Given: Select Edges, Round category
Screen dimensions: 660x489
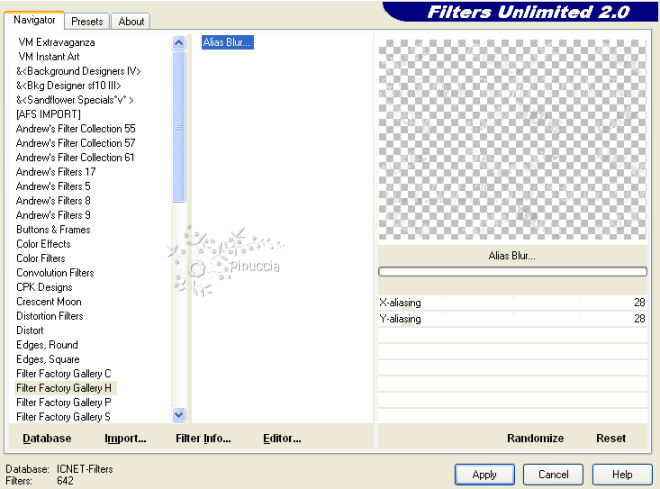Looking at the screenshot, I should (47, 345).
